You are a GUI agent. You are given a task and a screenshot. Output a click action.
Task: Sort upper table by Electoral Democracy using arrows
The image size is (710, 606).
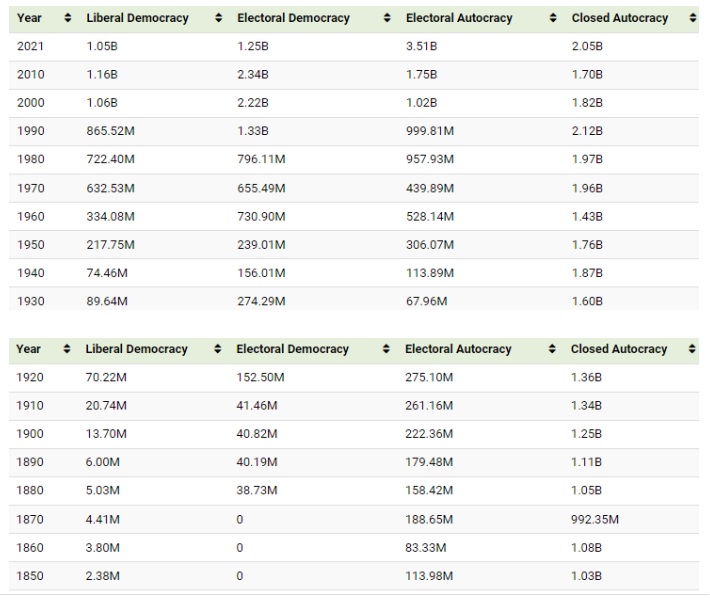point(388,18)
